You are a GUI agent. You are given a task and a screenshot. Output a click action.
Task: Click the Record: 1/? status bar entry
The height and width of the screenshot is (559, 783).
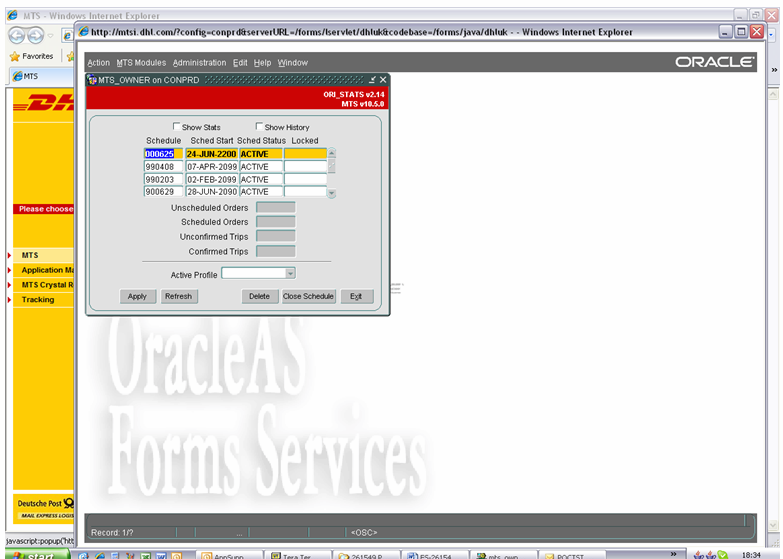112,533
